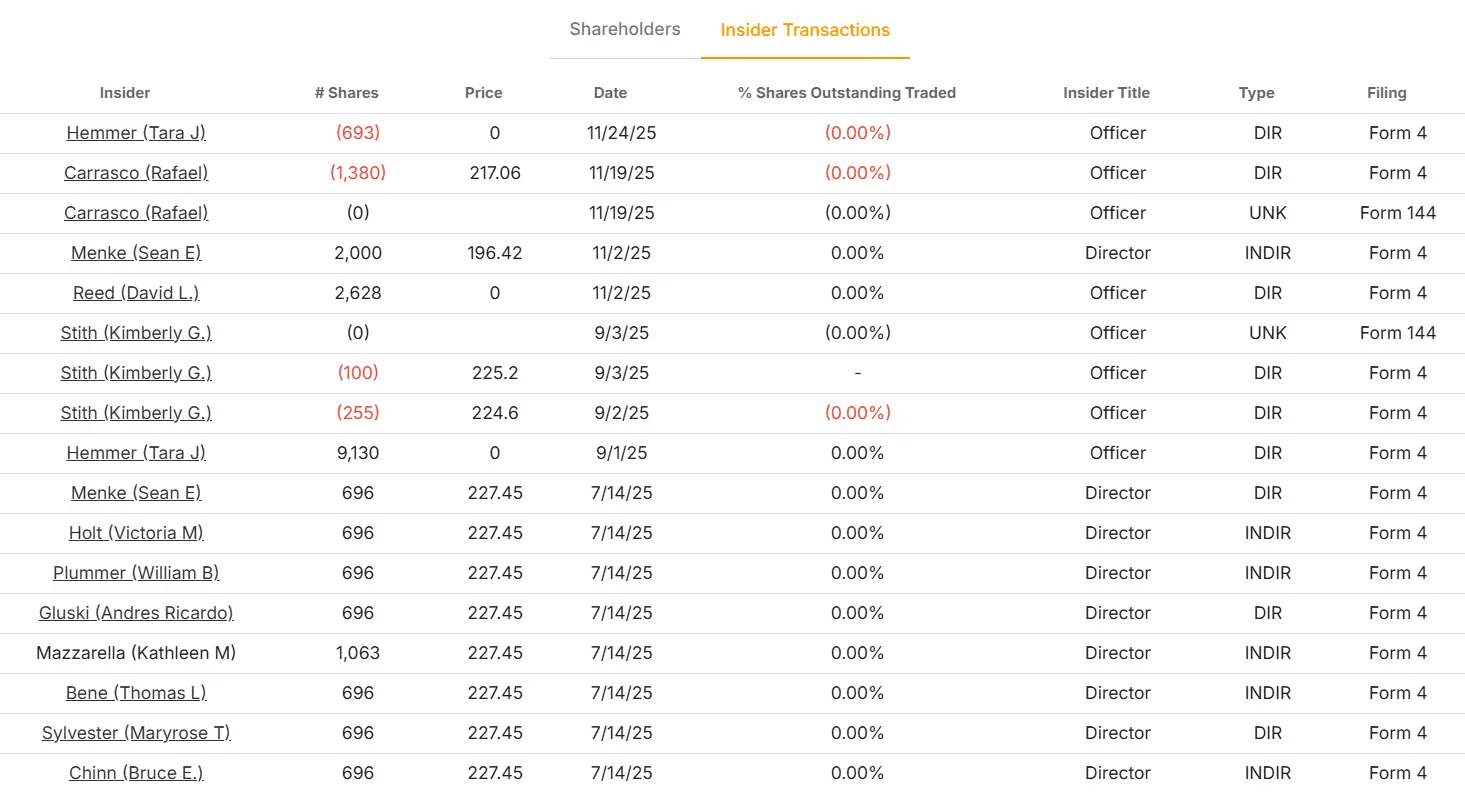Click Stith (Kimberly G.) on the 9/2/25 row
Viewport: 1465px width, 792px height.
click(136, 413)
